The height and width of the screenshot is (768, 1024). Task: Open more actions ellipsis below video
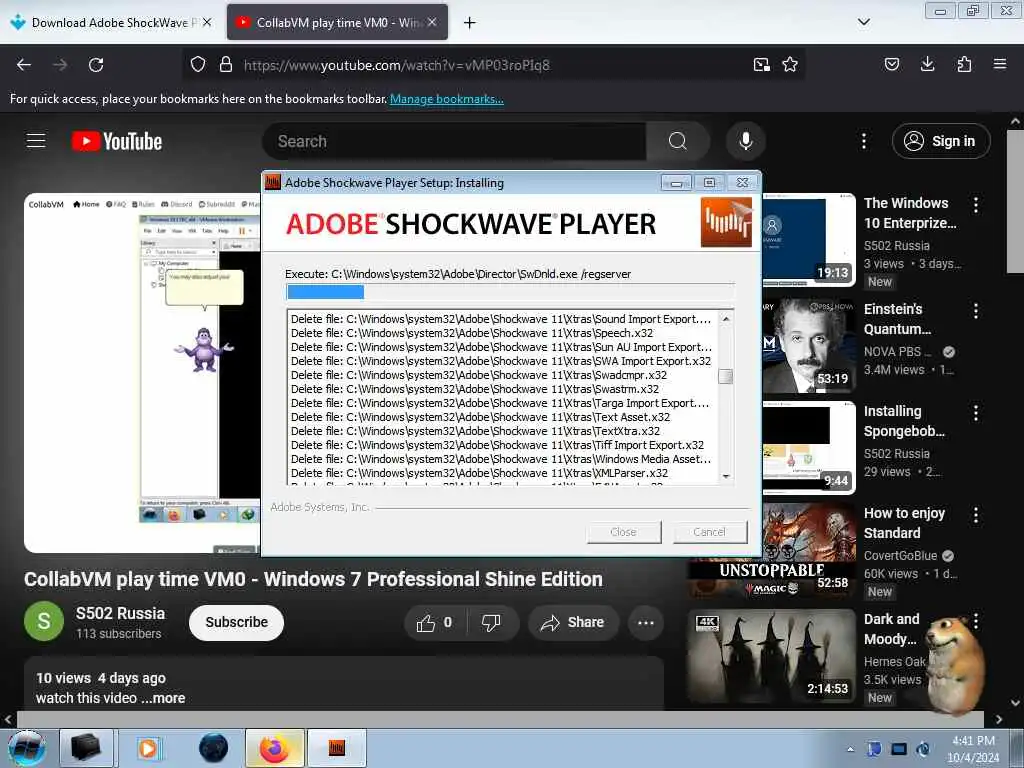point(646,623)
